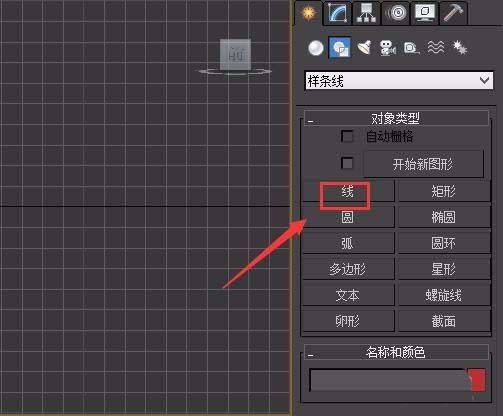
Task: Choose the 线 line tool button
Action: tap(348, 191)
